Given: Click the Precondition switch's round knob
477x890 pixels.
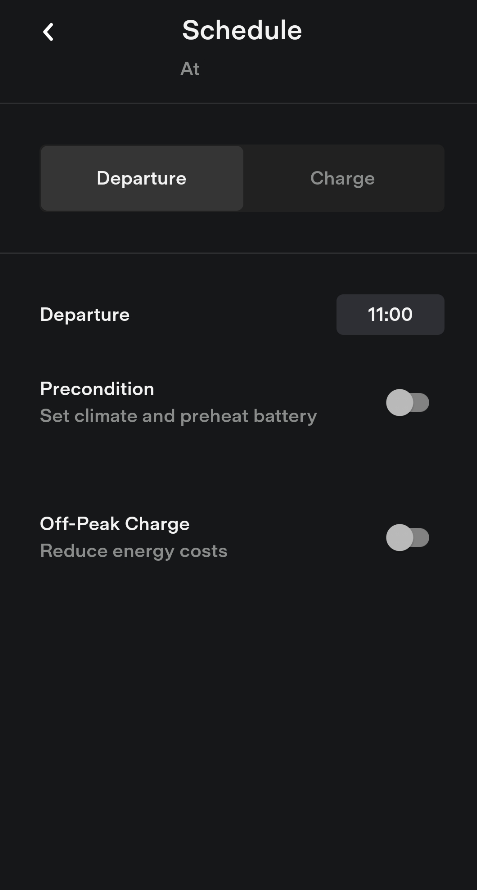Looking at the screenshot, I should 399,402.
